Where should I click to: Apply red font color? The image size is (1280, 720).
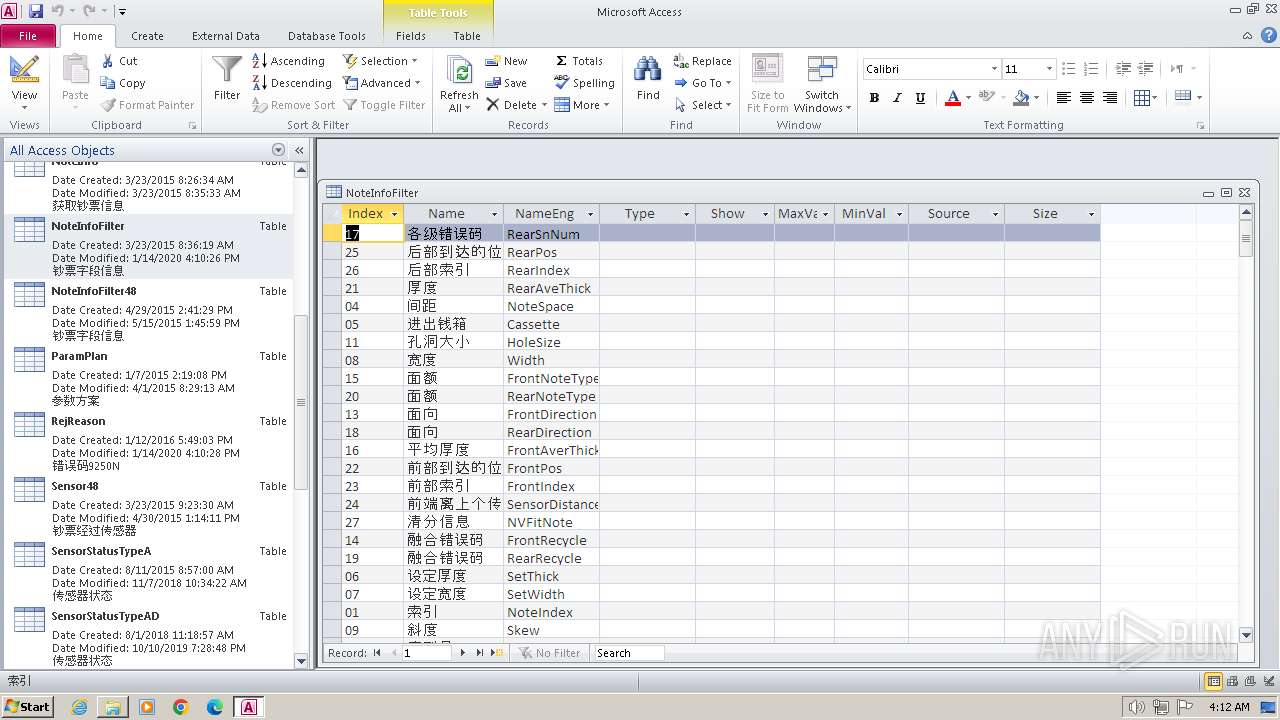tap(952, 98)
